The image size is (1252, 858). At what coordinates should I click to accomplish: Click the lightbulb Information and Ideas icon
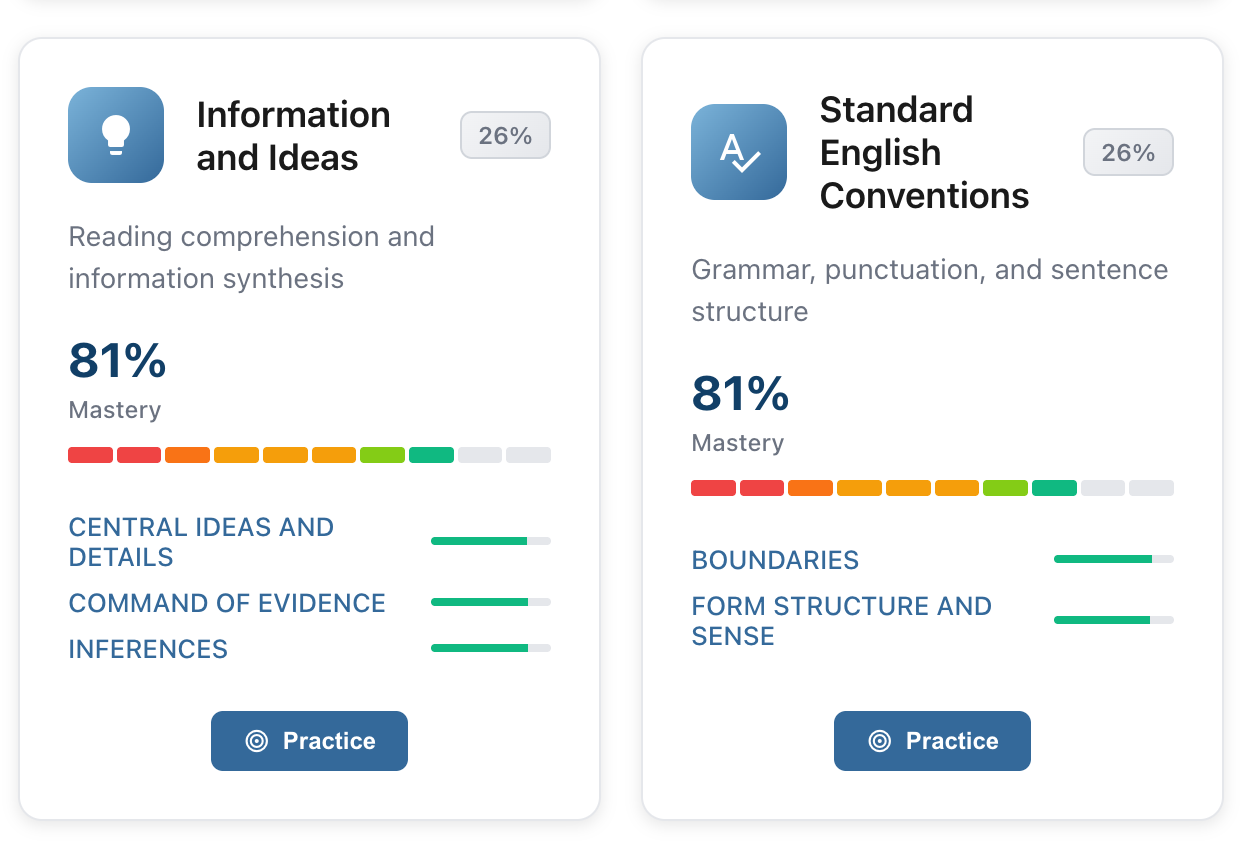coord(116,135)
